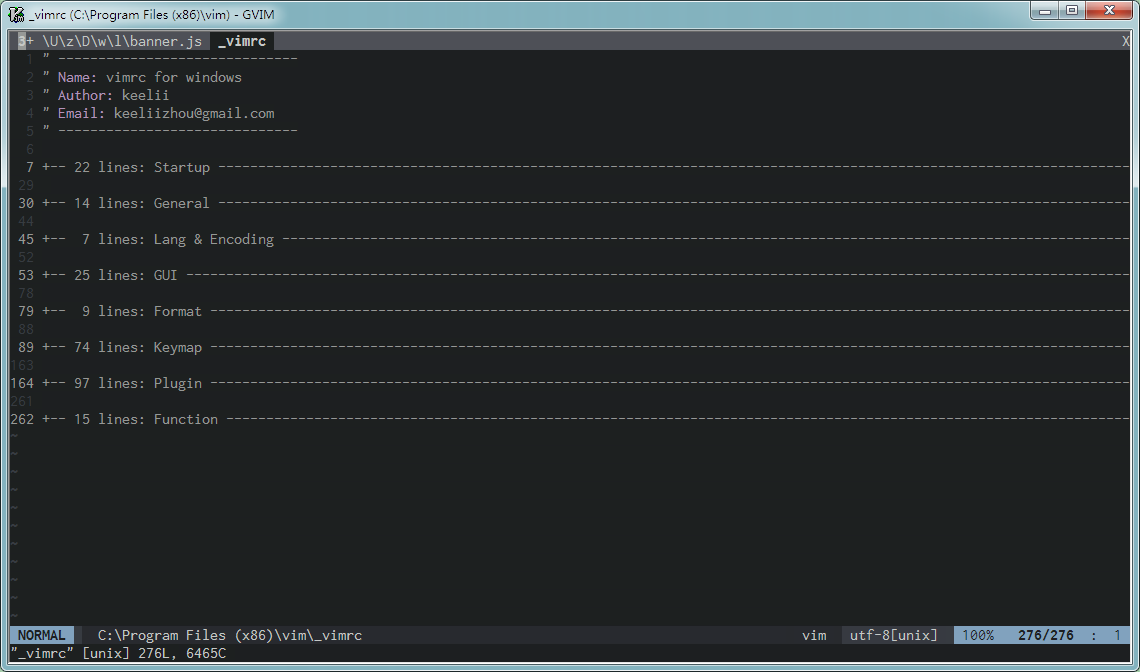Screen dimensions: 1140x672
Task: Open the Lang & Encoding fold
Action: pos(585,239)
